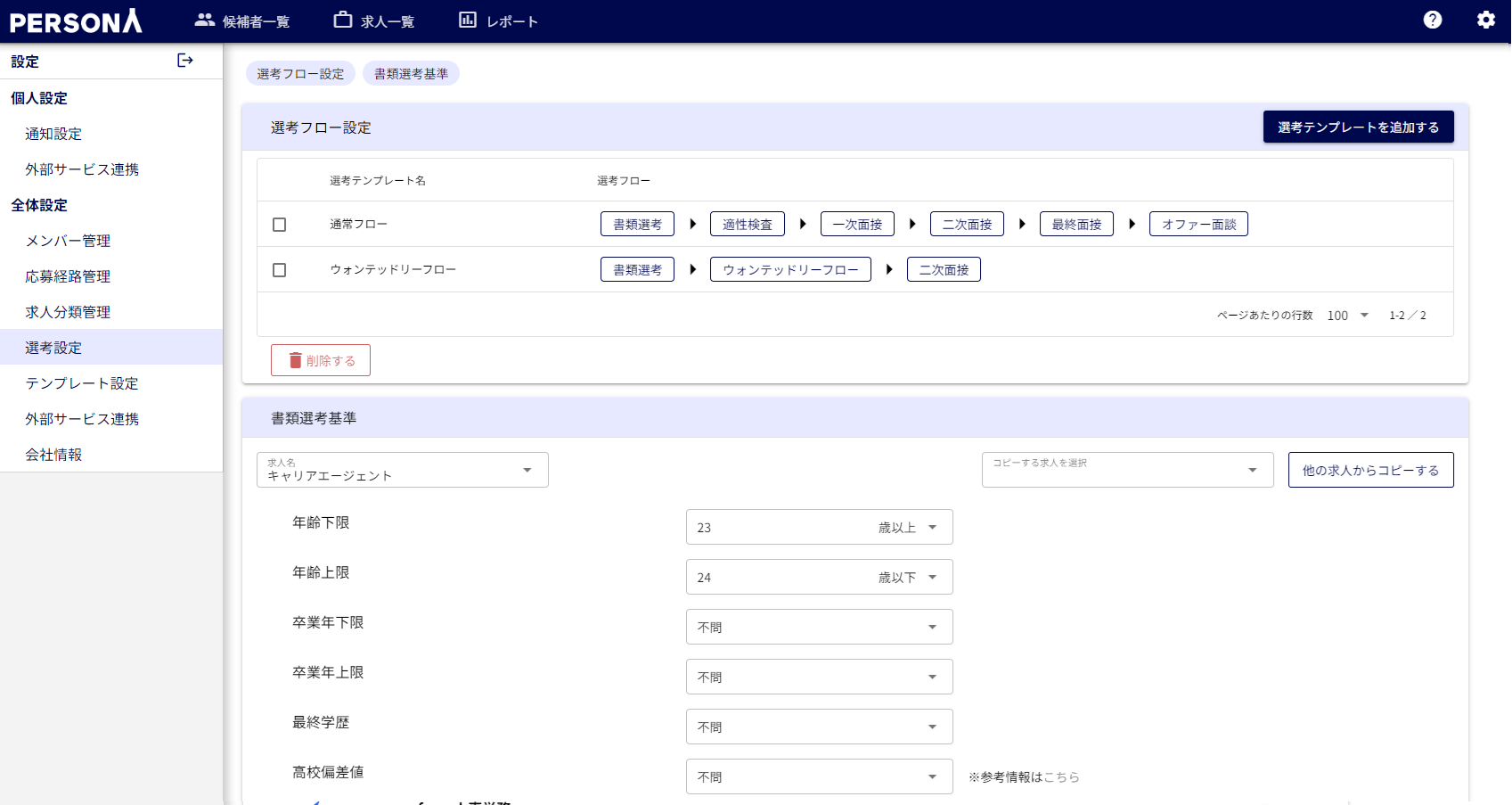
Task: Open 求人分類管理 in the sidebar
Action: click(111, 312)
